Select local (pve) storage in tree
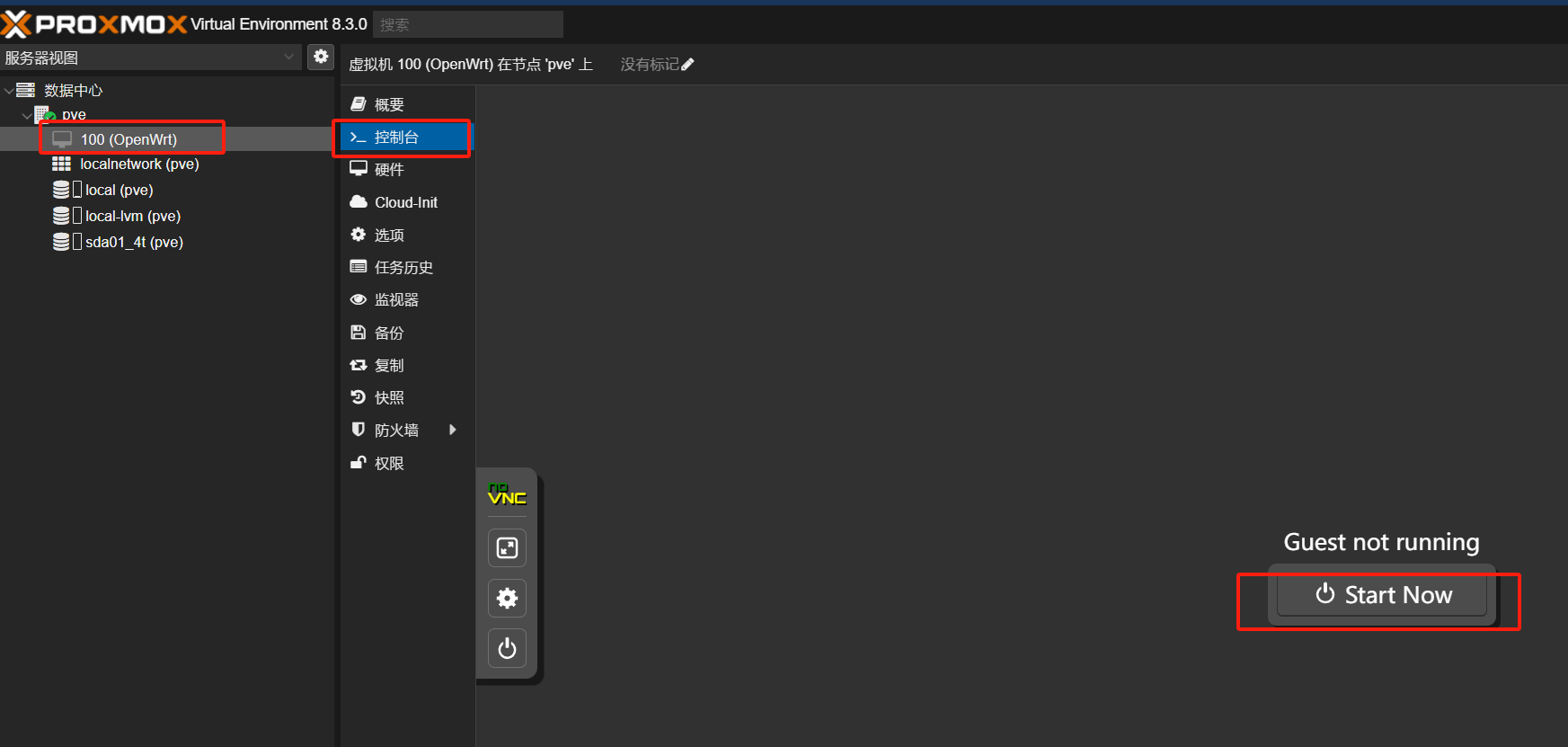 click(x=120, y=190)
